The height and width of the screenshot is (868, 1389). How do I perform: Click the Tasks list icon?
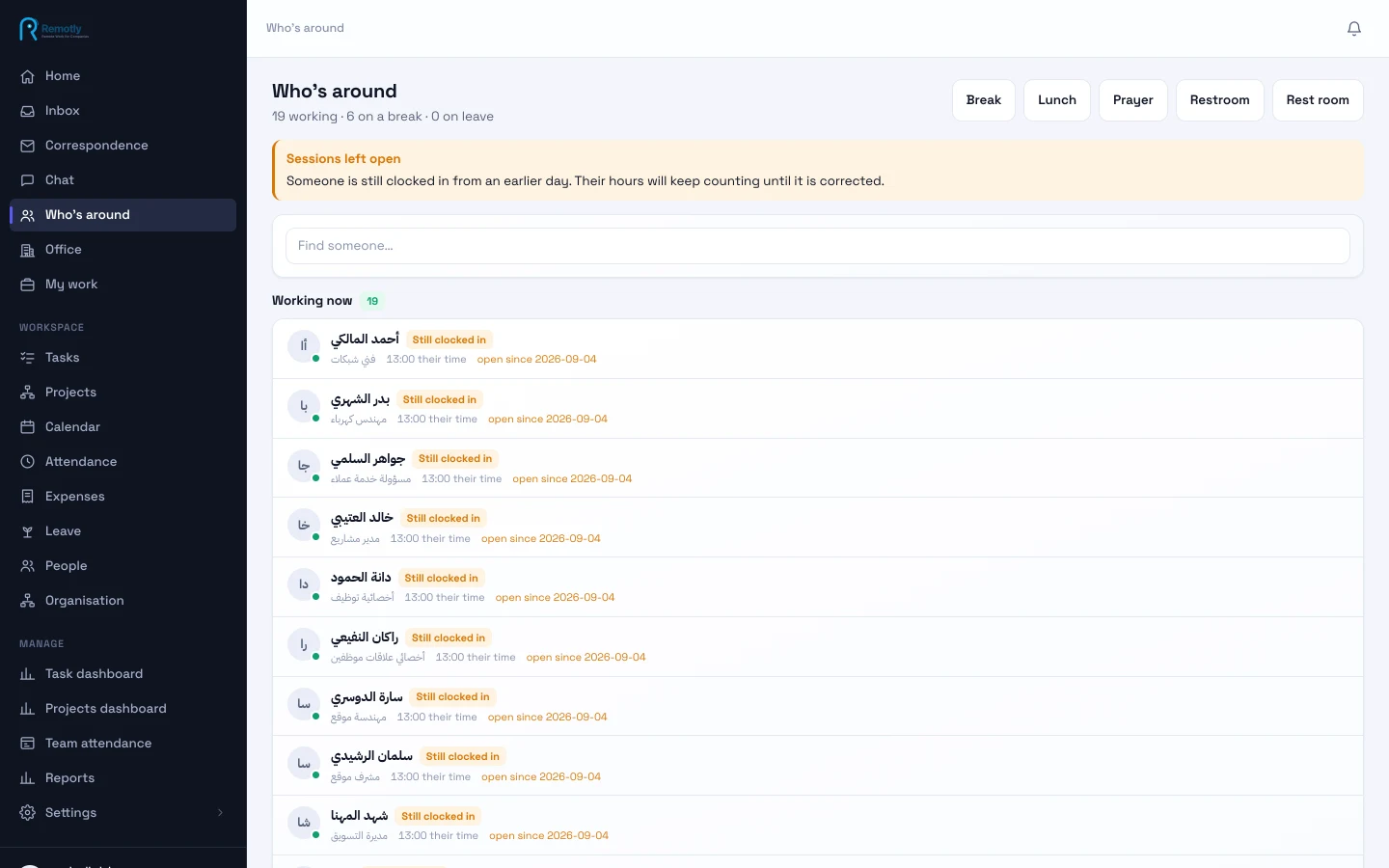pos(28,358)
